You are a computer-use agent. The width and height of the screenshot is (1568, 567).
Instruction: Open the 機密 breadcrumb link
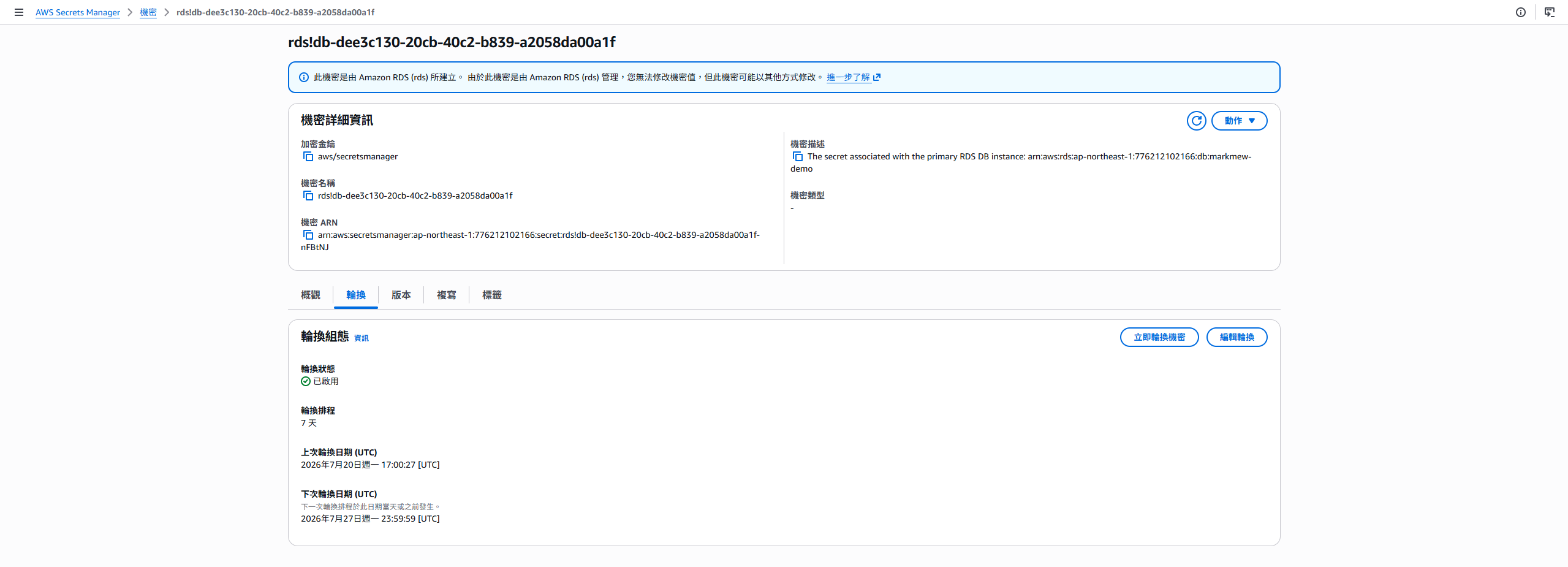pyautogui.click(x=148, y=12)
